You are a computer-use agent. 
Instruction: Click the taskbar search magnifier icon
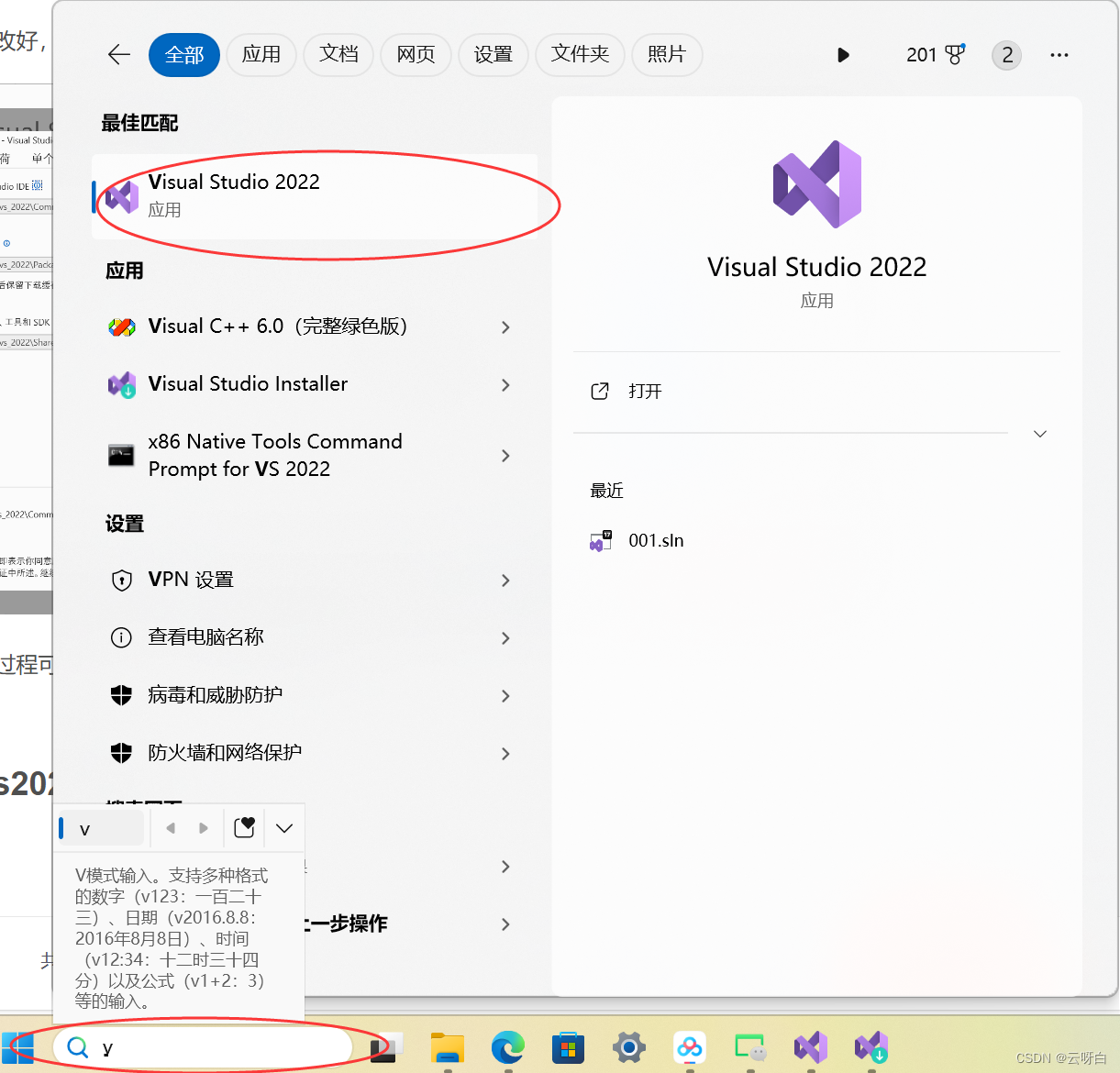click(x=78, y=1047)
